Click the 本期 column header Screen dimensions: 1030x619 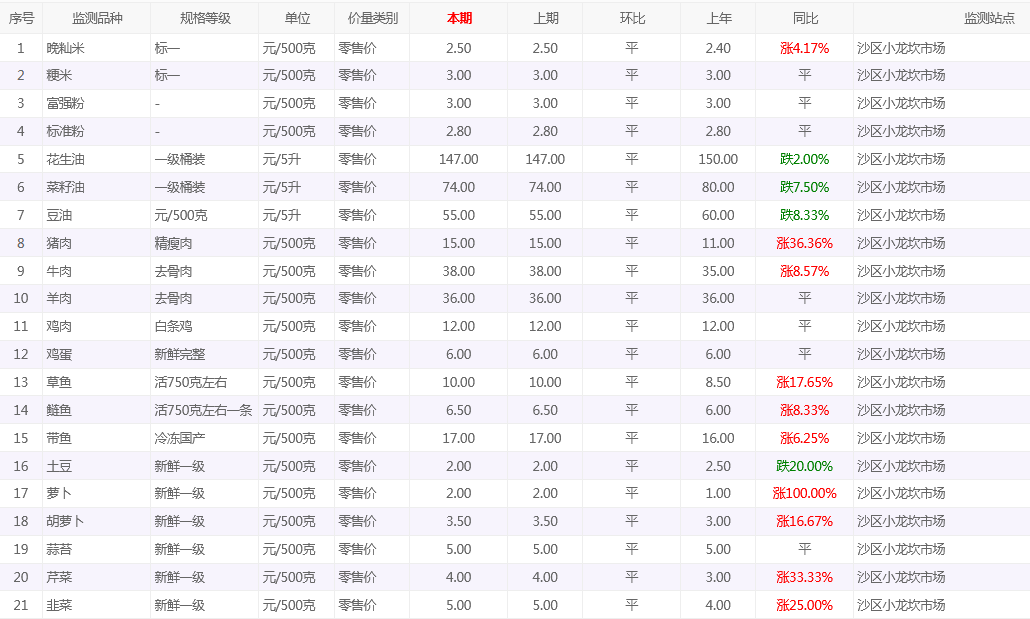459,18
